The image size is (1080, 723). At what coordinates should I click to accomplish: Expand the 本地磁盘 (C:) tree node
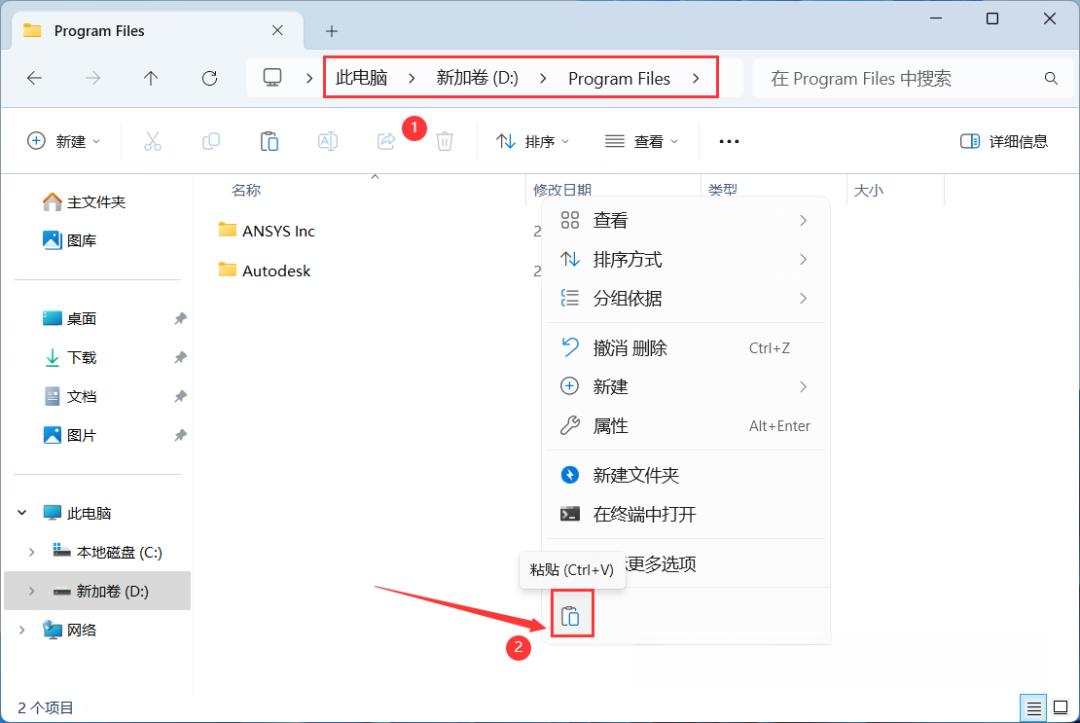pos(32,552)
